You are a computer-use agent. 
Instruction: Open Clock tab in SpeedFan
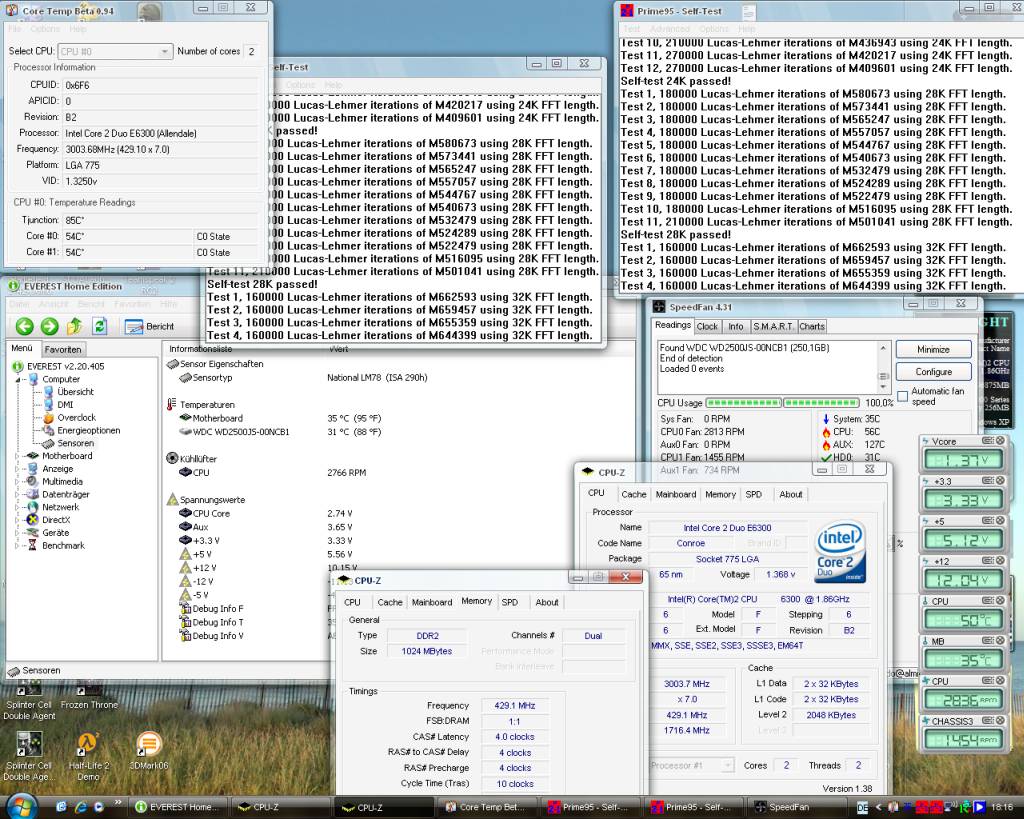[707, 326]
